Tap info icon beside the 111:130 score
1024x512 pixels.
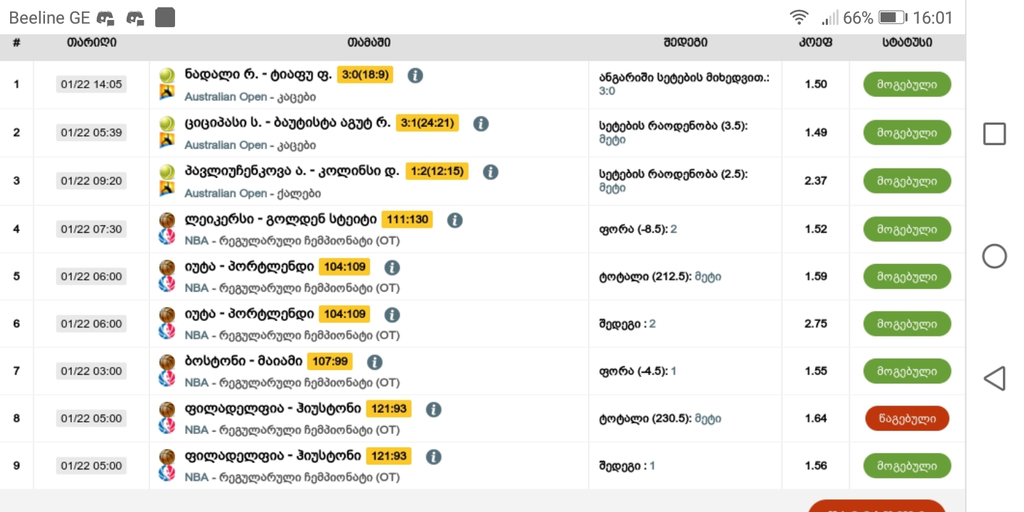[455, 220]
